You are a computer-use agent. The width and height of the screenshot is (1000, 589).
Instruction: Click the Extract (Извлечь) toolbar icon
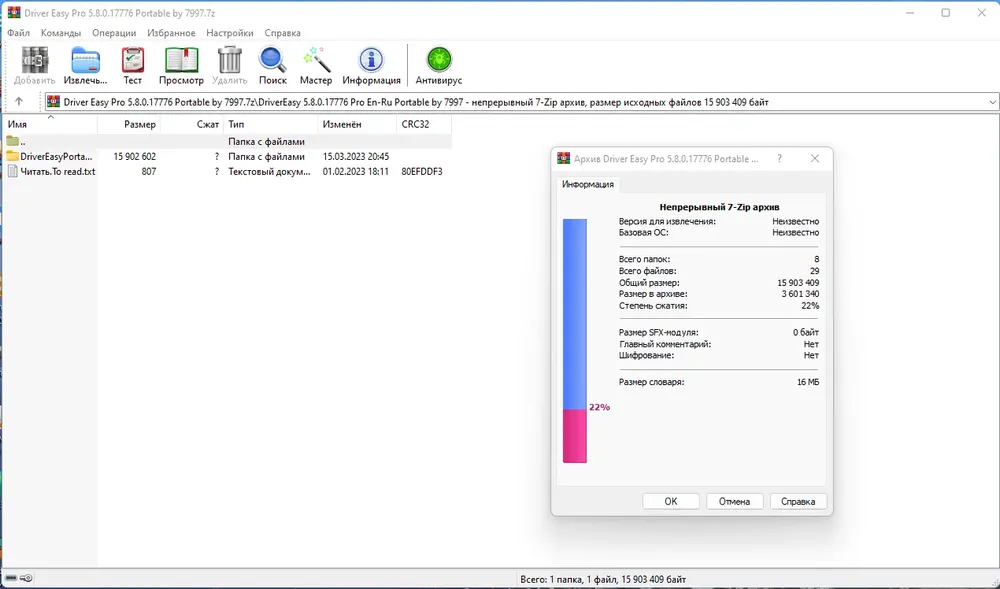85,66
